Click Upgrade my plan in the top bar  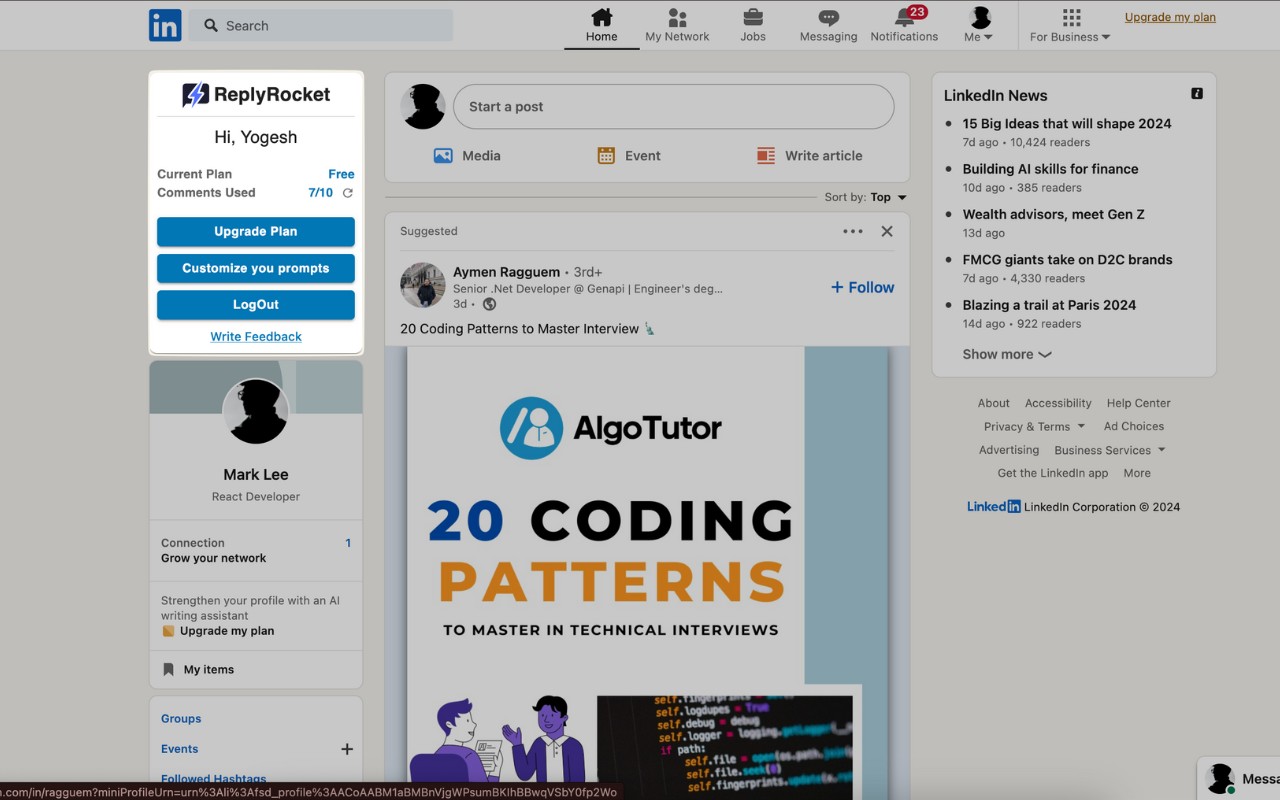pyautogui.click(x=1170, y=17)
